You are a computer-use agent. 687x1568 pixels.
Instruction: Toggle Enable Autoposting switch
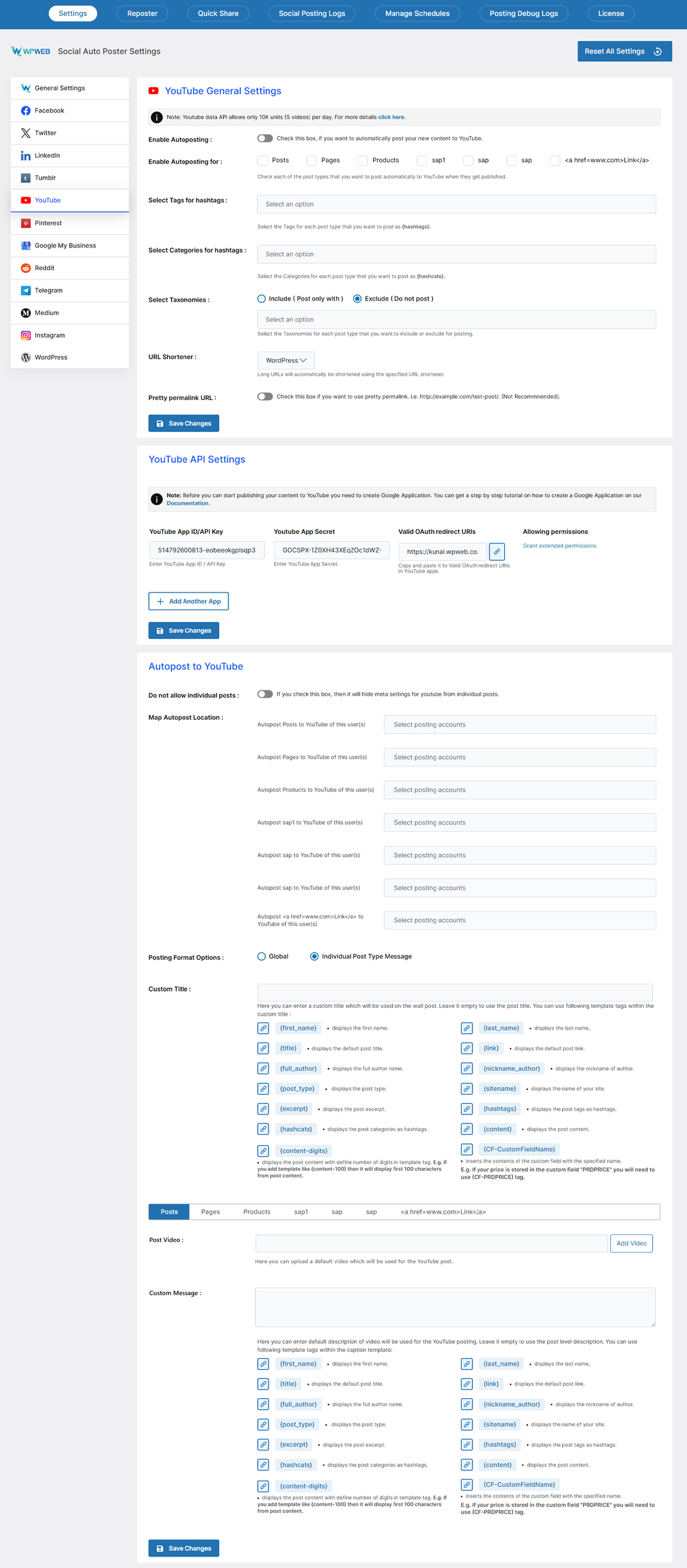point(265,138)
